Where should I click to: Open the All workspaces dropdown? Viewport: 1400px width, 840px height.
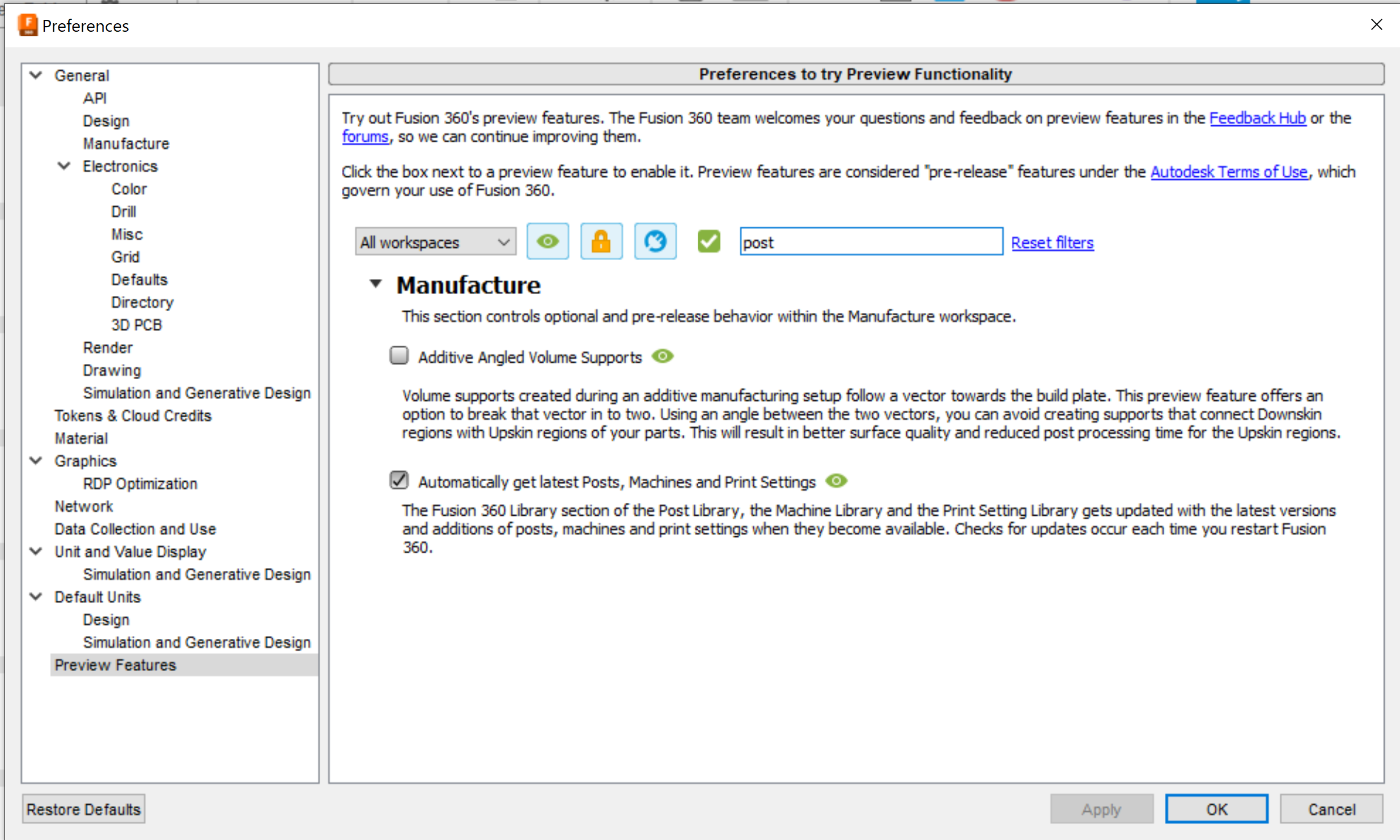click(435, 242)
